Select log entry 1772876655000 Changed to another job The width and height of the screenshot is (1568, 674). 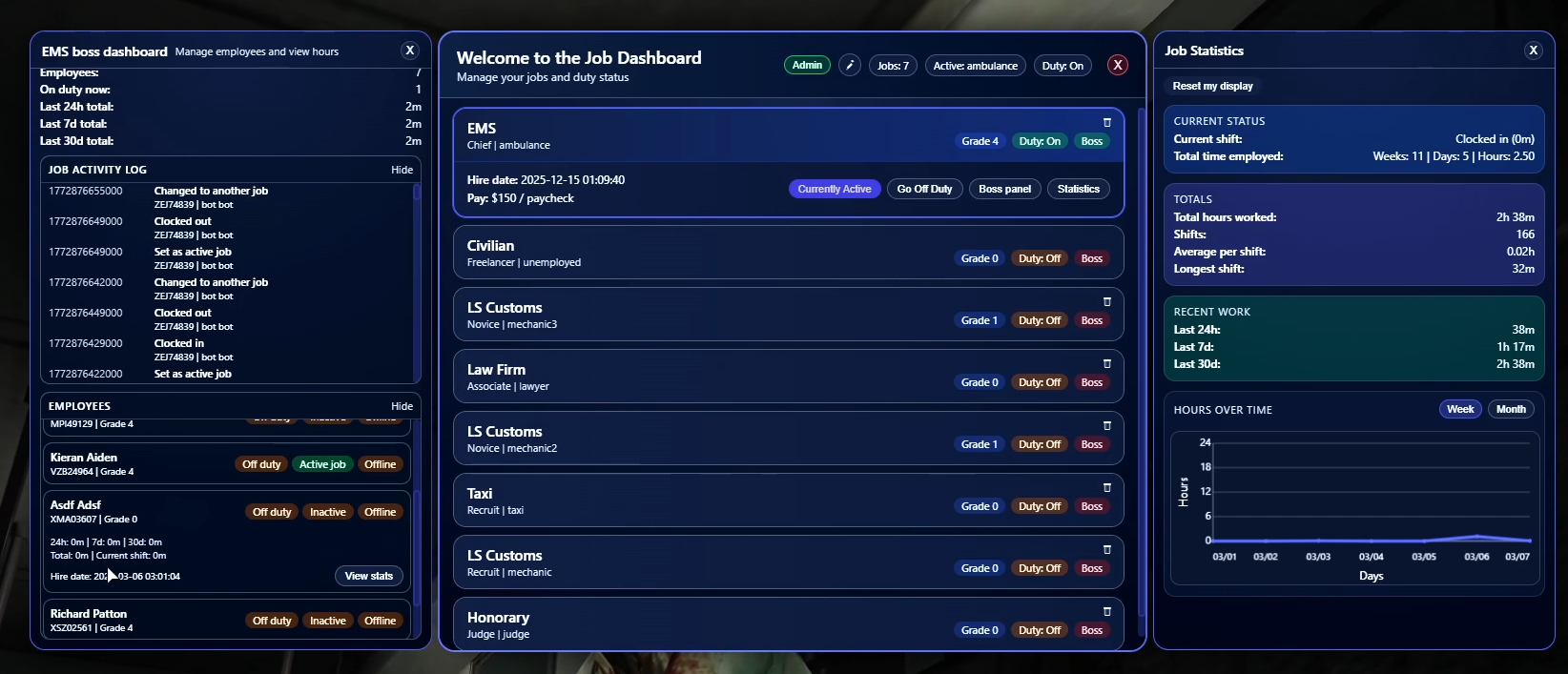coord(229,197)
